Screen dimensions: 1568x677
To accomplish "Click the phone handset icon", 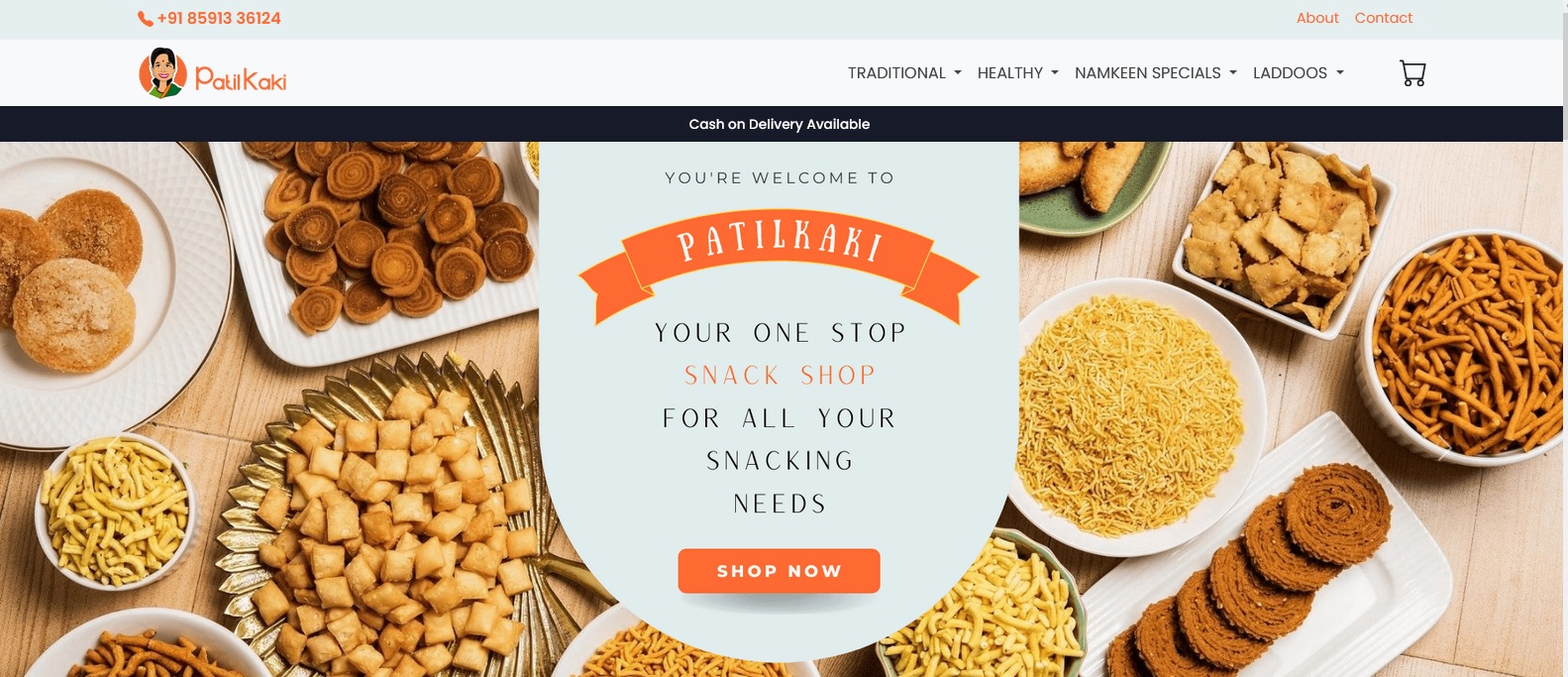I will 146,19.
